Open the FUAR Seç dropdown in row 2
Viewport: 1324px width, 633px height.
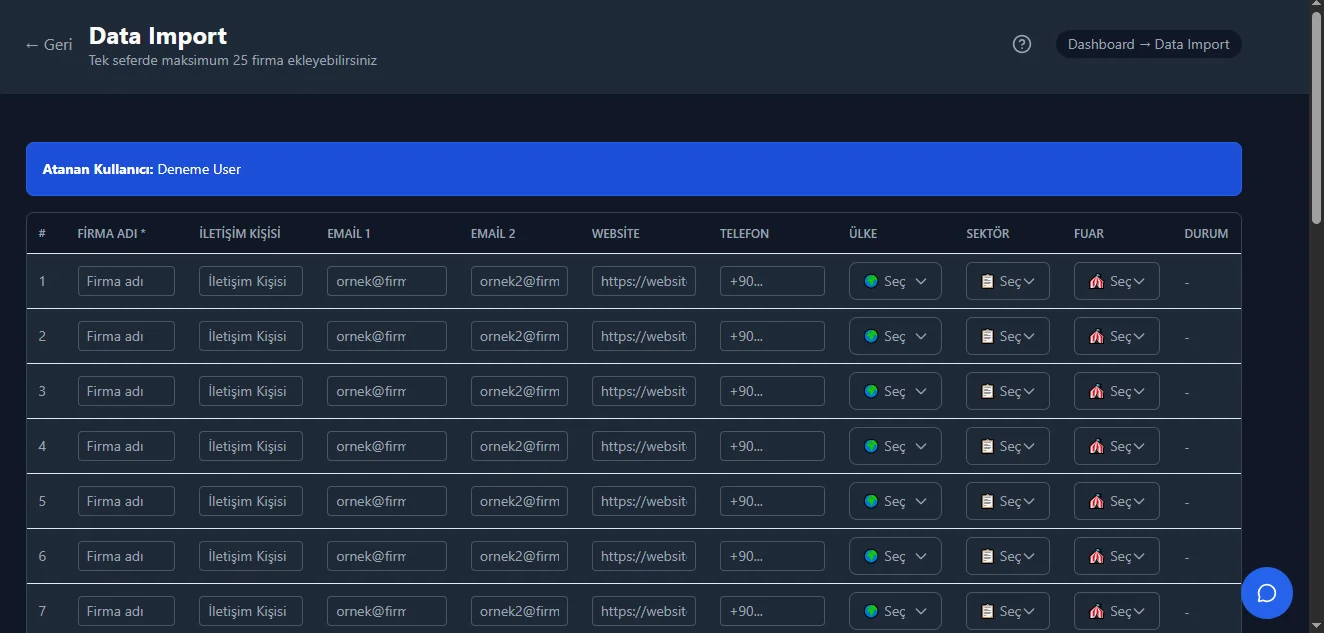[x=1116, y=336]
